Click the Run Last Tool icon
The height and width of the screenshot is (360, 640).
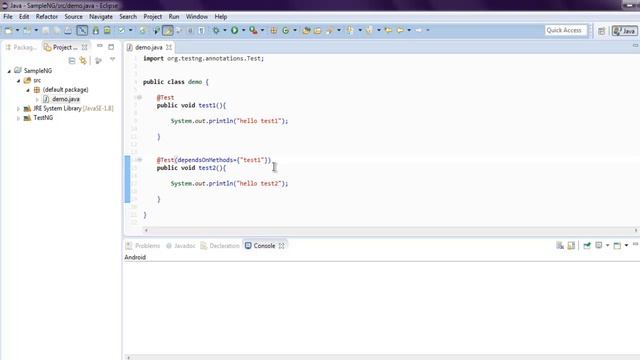tap(253, 30)
